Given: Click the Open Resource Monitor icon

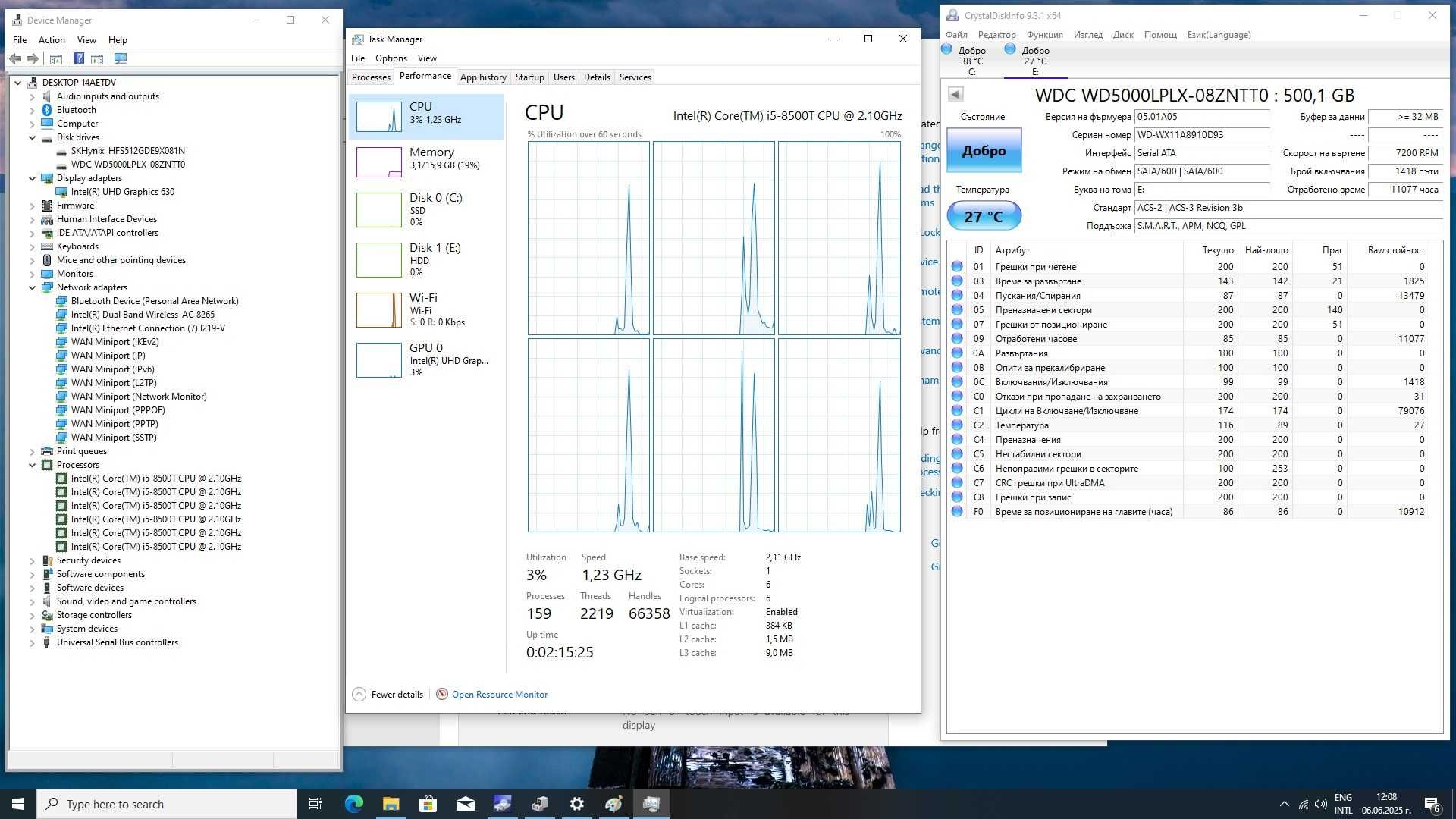Looking at the screenshot, I should coord(442,694).
